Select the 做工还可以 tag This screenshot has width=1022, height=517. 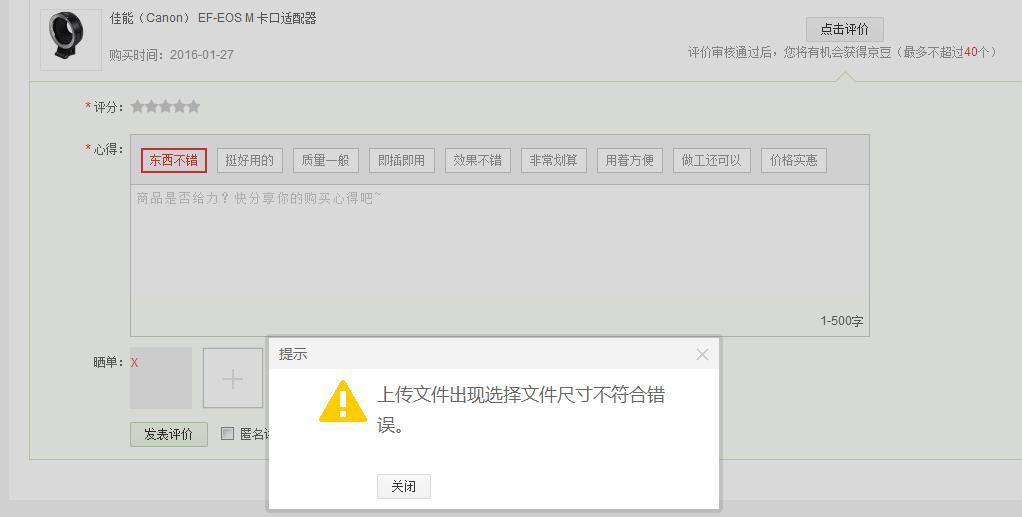[712, 160]
